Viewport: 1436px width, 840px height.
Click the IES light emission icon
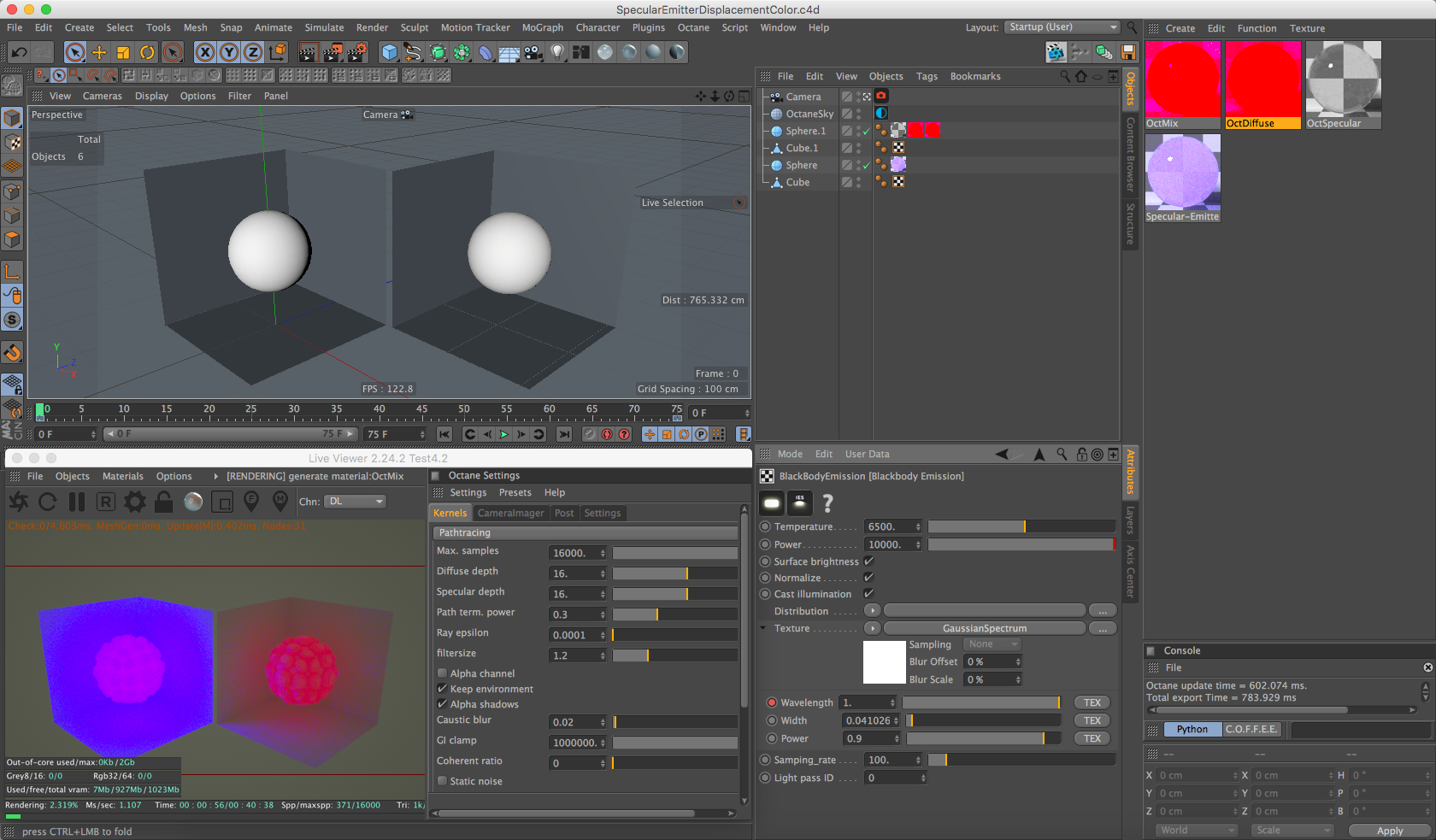799,502
